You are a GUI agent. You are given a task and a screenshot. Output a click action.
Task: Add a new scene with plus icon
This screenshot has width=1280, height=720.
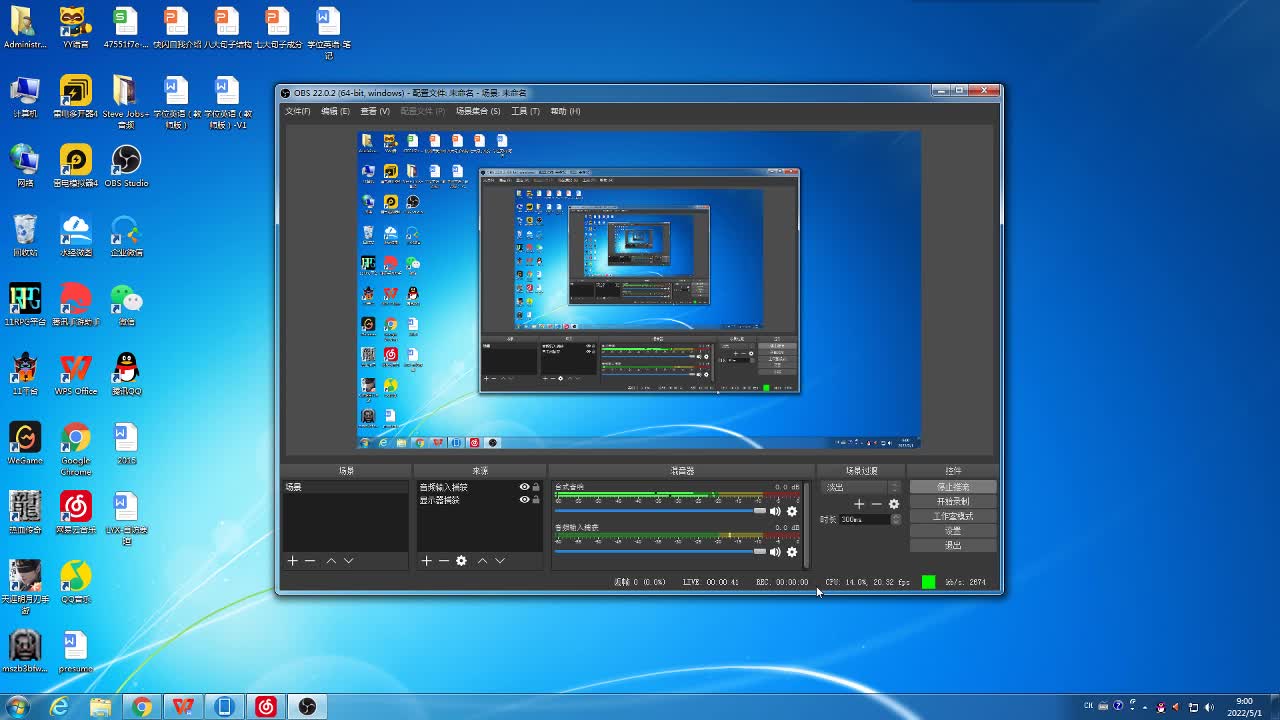292,561
